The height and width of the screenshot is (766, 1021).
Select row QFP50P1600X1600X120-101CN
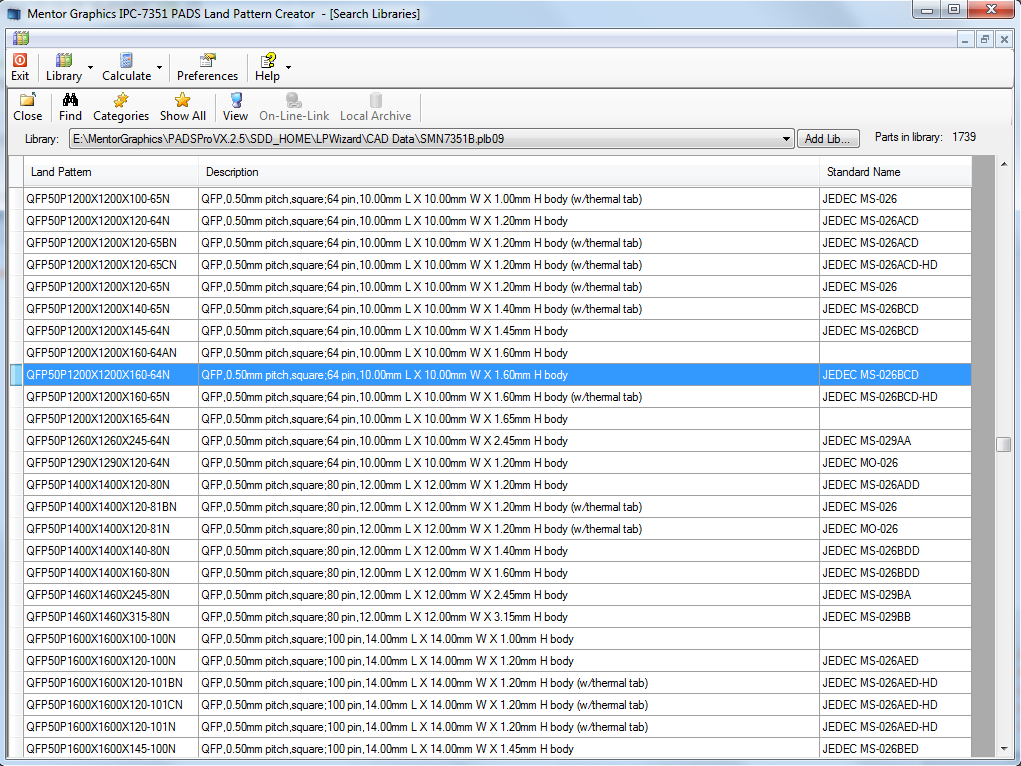[497, 705]
